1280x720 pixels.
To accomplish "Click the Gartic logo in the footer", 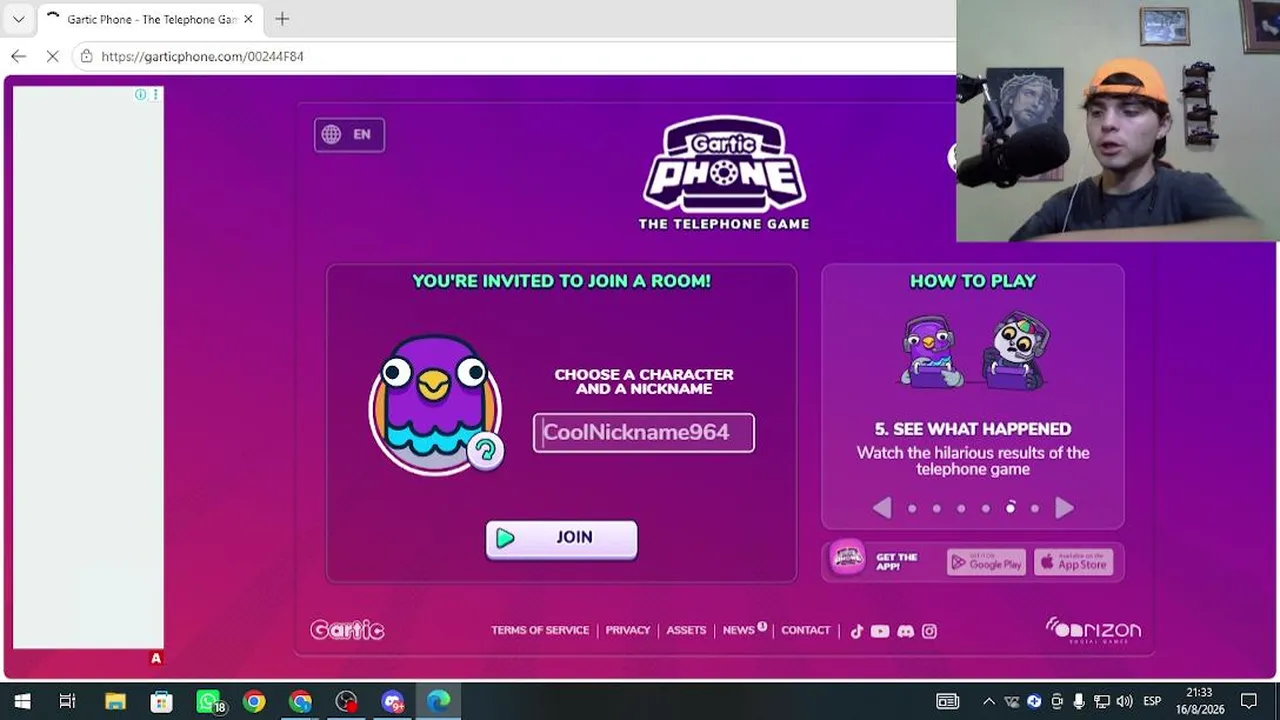I will click(347, 630).
